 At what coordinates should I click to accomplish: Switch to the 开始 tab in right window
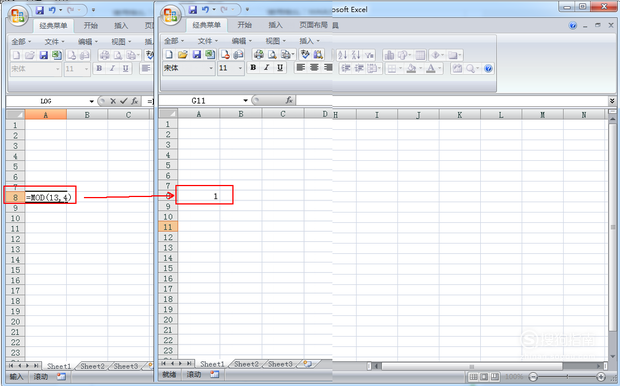[x=244, y=25]
